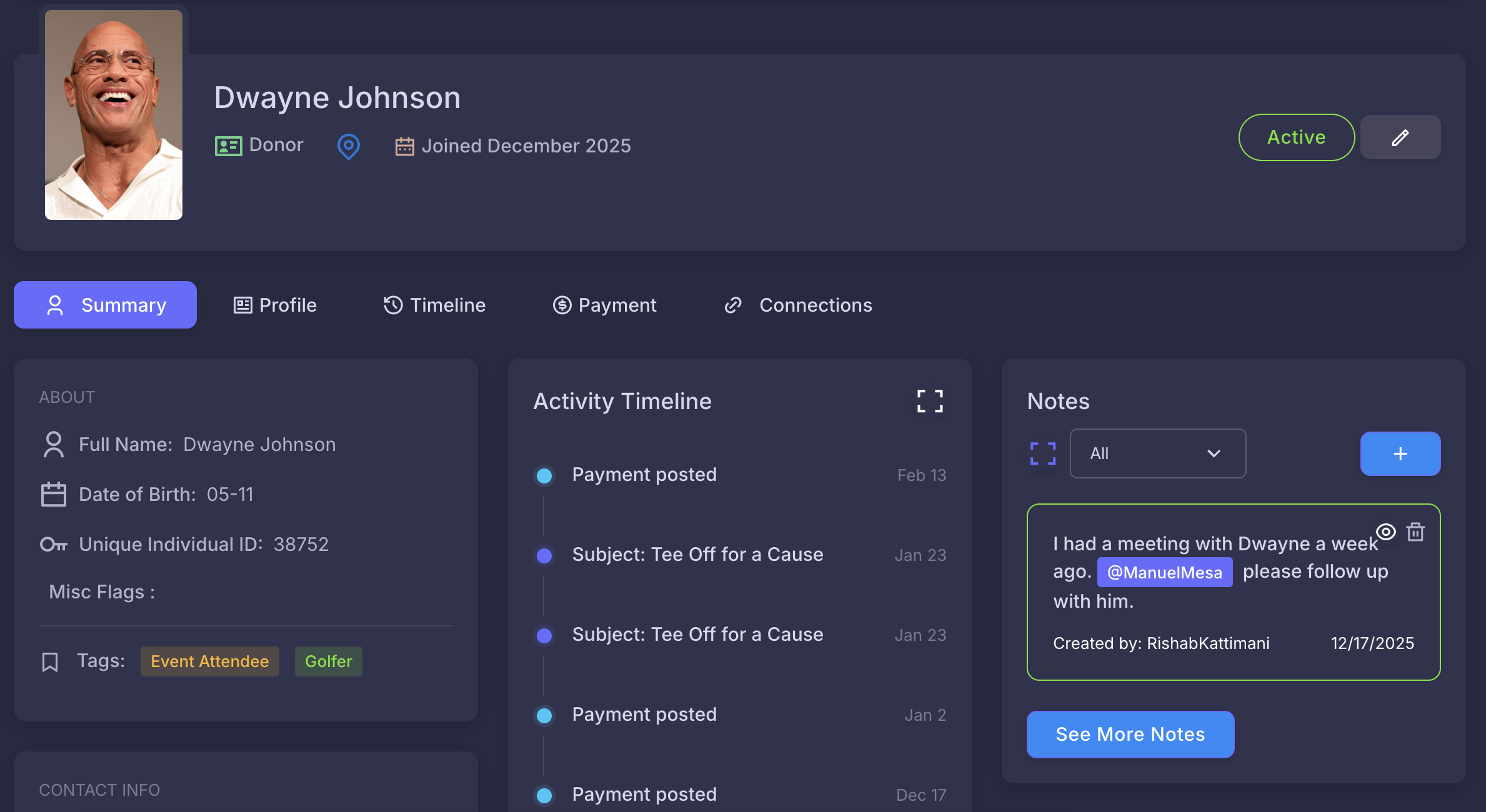The height and width of the screenshot is (812, 1486).
Task: Switch to the Timeline tab
Action: [x=434, y=305]
